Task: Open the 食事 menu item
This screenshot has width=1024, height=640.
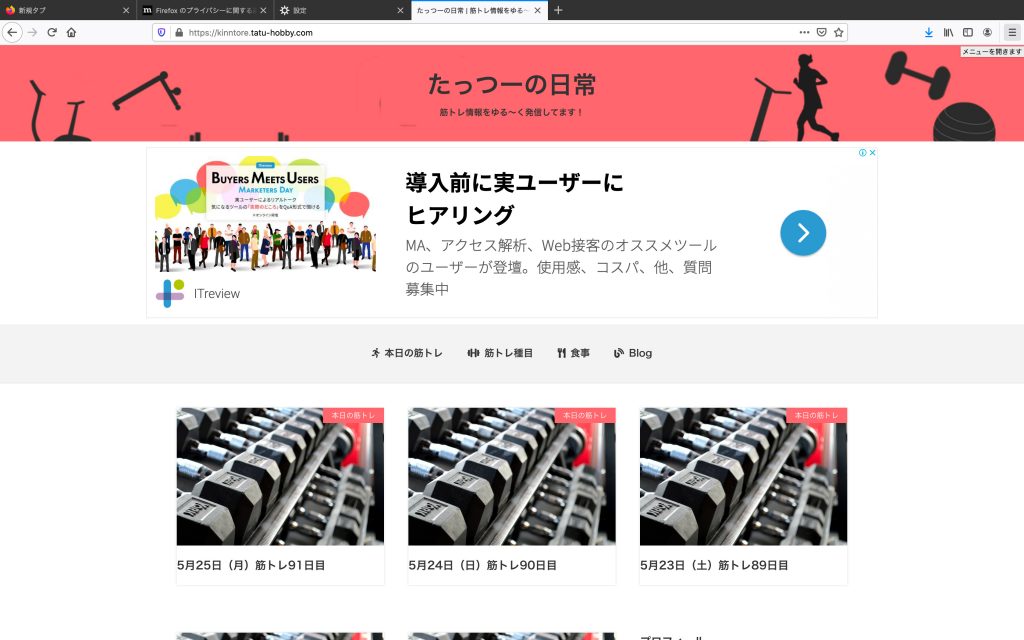Action: point(573,353)
